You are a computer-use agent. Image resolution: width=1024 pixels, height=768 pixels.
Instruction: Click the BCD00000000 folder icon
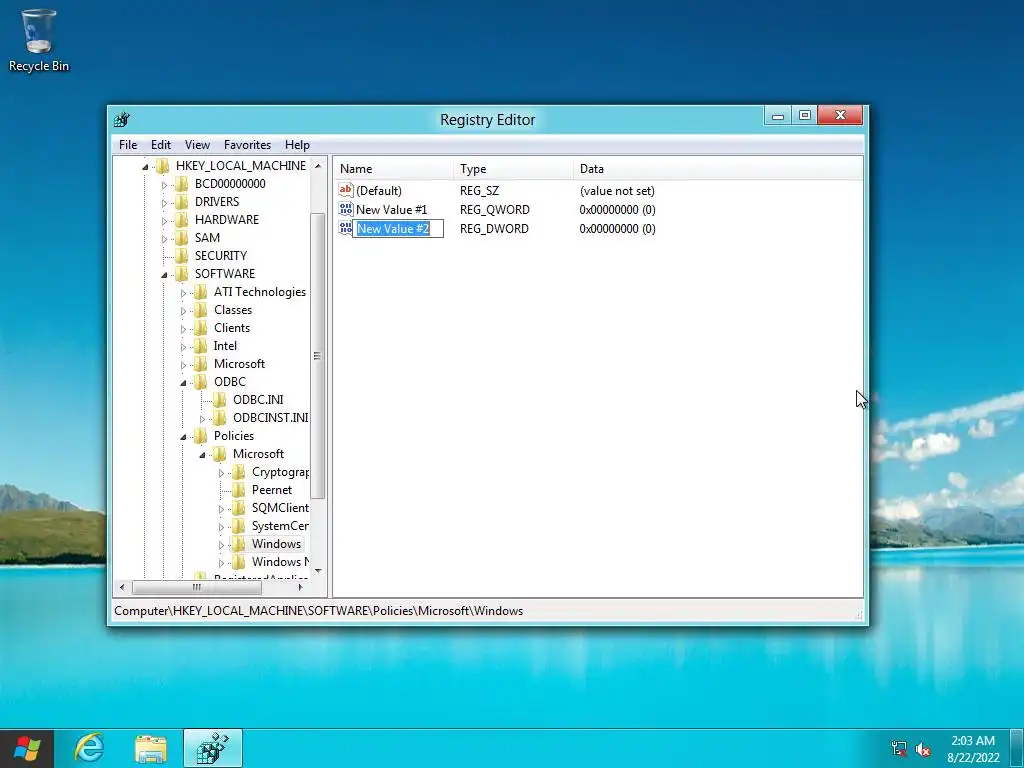pyautogui.click(x=182, y=184)
